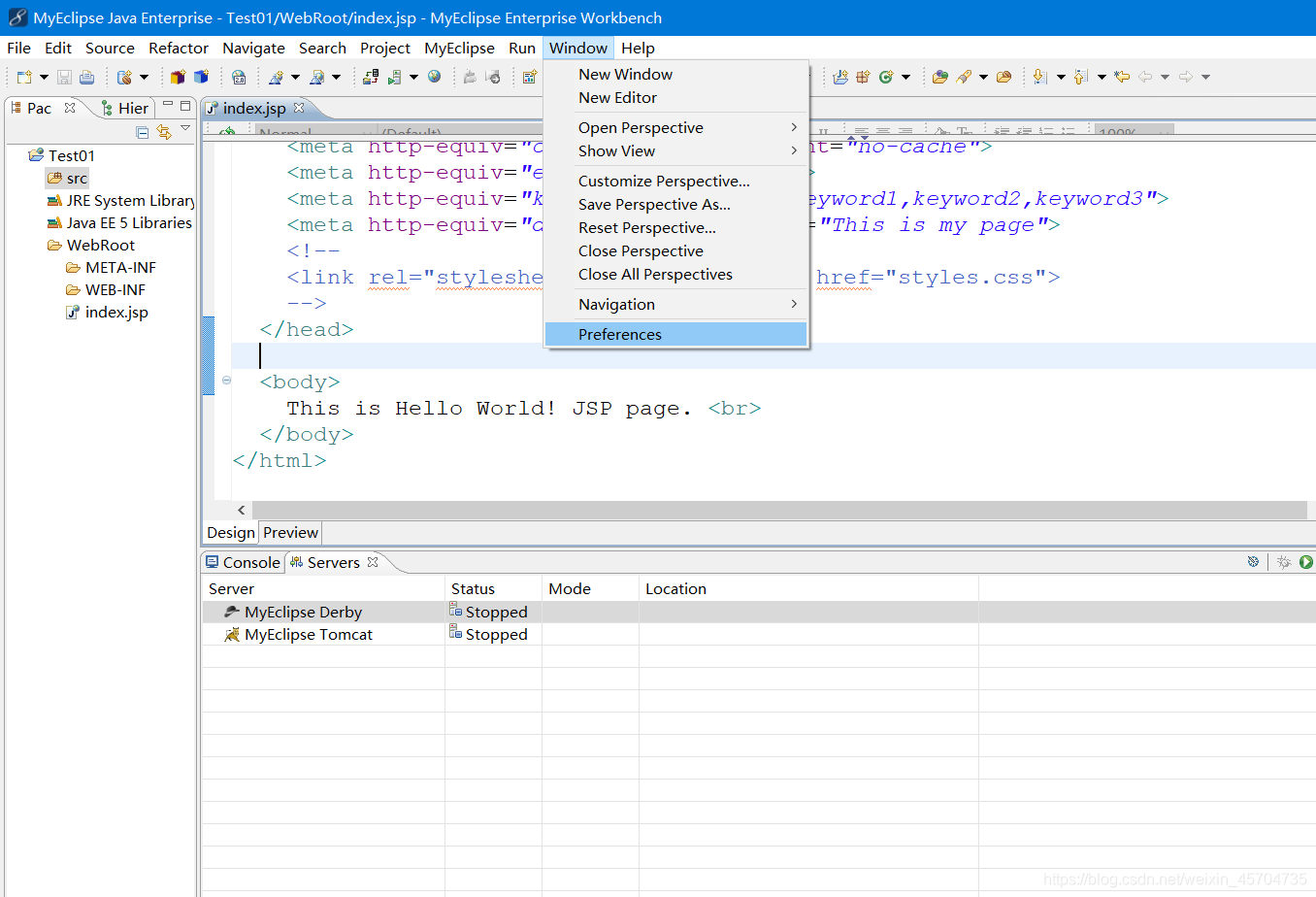Select the MyEclipse Derby server row

[x=759, y=612]
